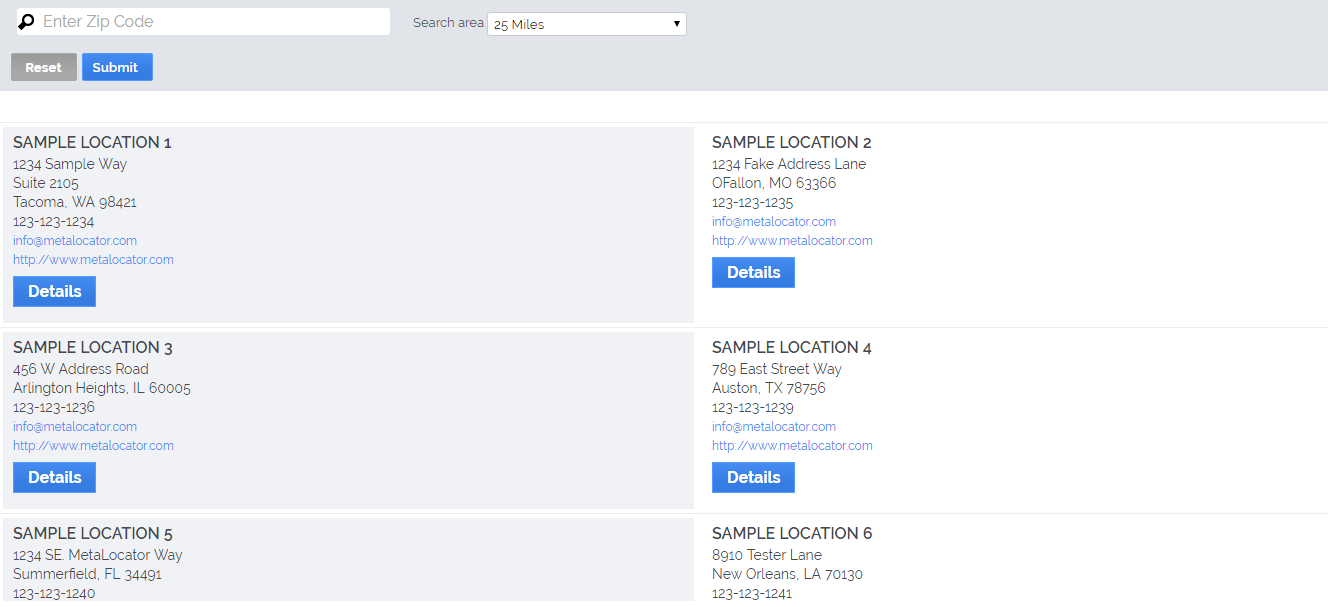Screen dimensions: 1328x607
Task: Email Sample Location 3 via info link
Action: 75,427
